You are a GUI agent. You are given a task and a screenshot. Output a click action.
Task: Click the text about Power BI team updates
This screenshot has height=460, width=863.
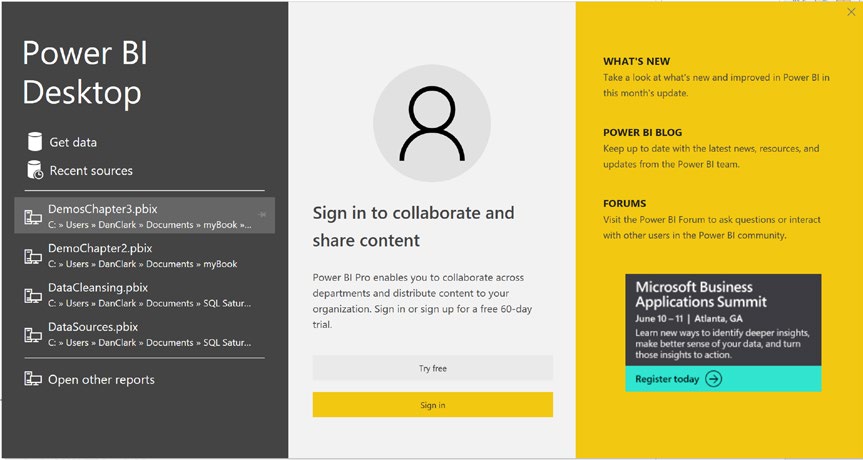click(711, 156)
